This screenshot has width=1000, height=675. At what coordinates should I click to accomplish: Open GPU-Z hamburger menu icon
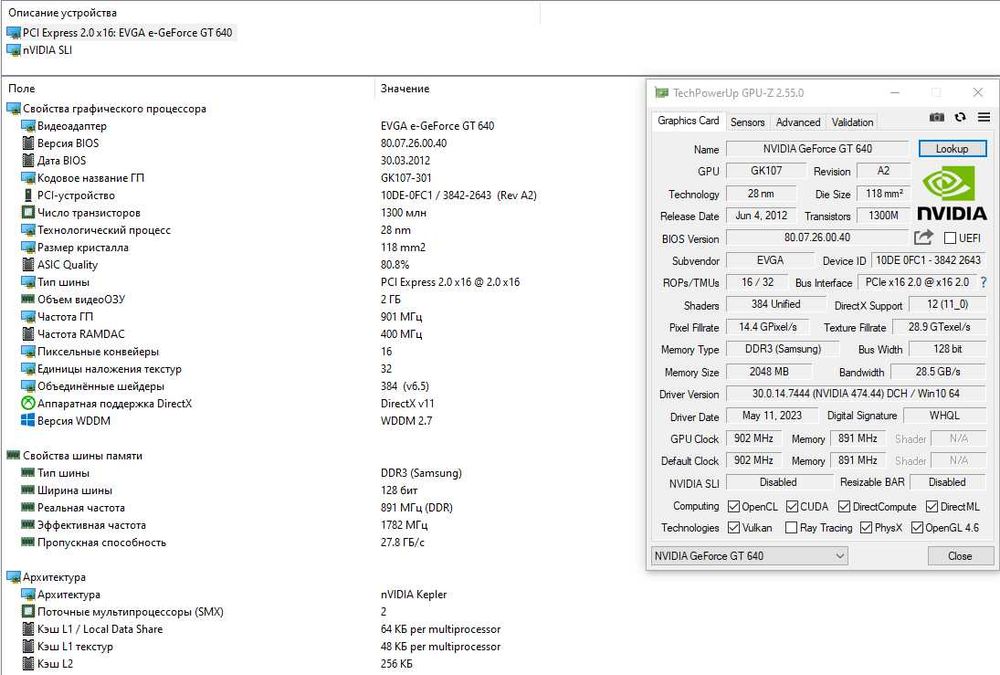pyautogui.click(x=984, y=117)
